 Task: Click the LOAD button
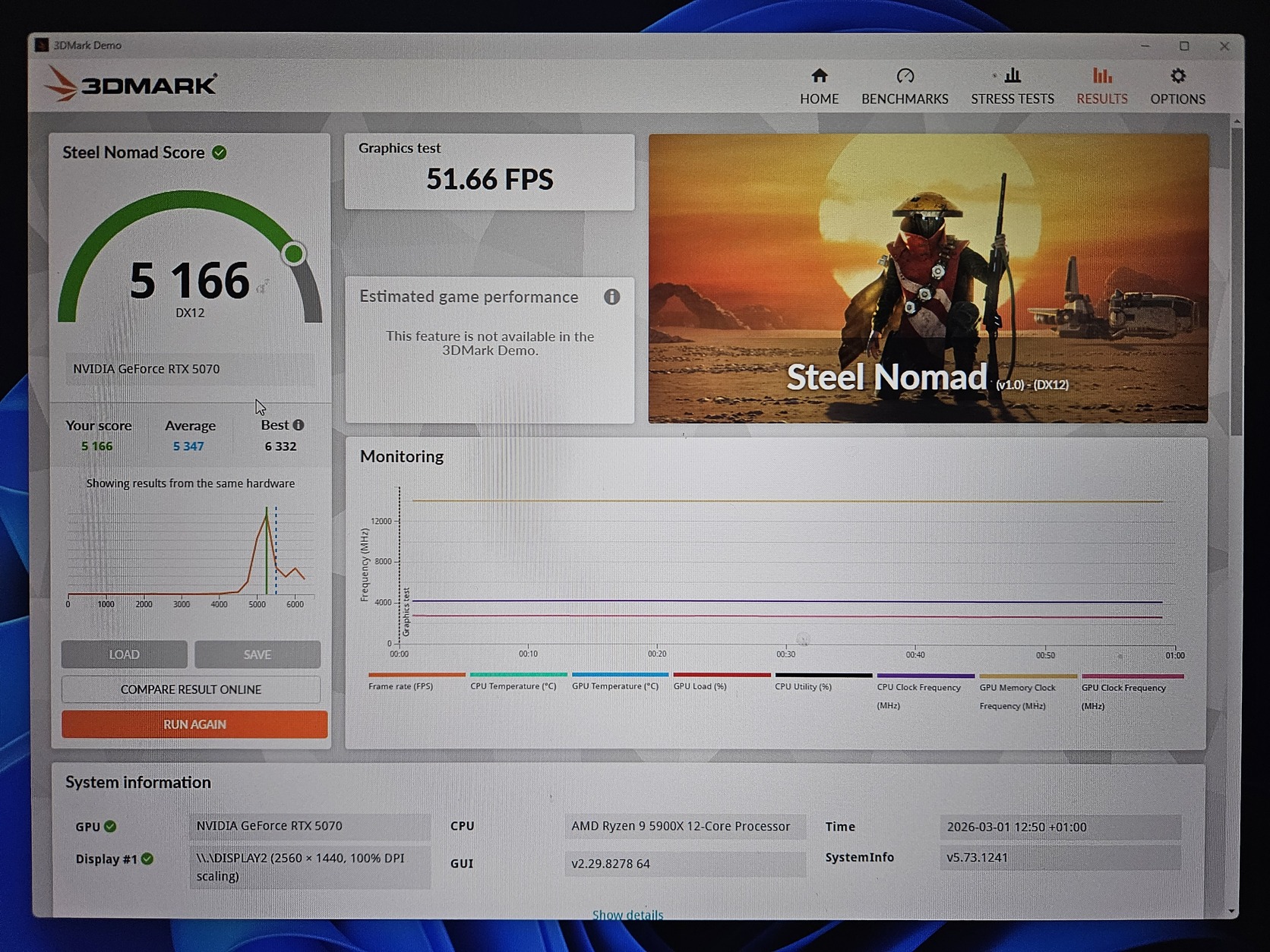pyautogui.click(x=124, y=654)
